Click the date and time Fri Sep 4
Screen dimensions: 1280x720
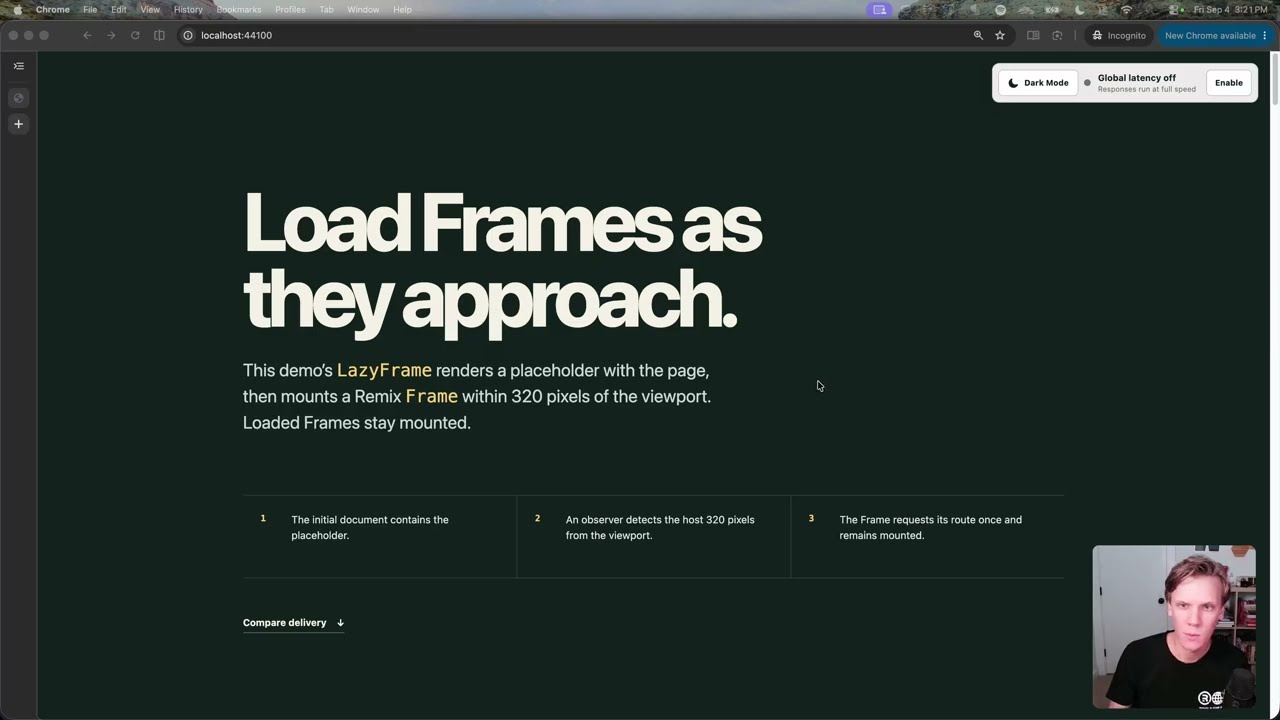click(1230, 9)
